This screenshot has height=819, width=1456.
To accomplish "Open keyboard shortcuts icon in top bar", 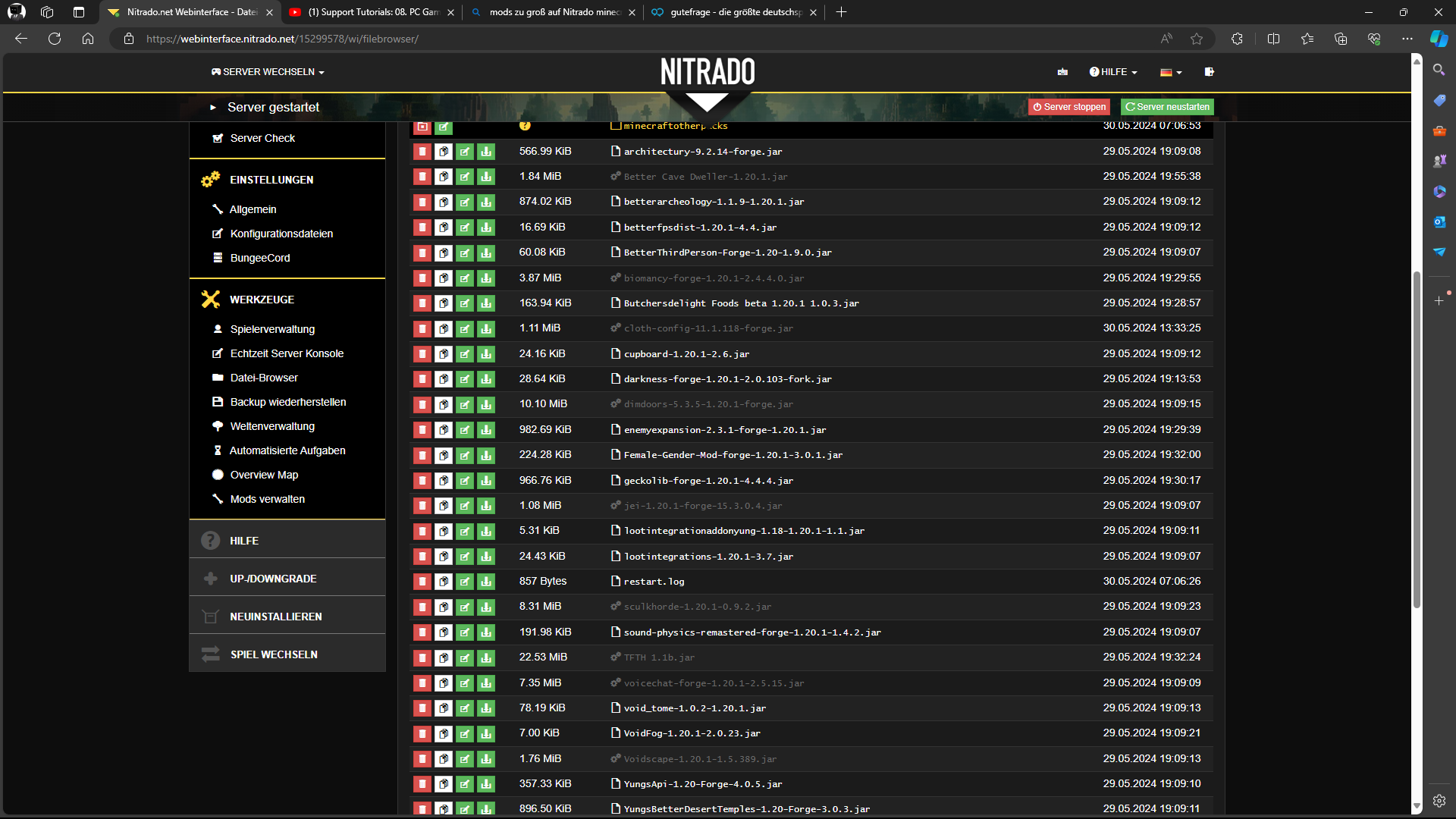I will pyautogui.click(x=1062, y=72).
